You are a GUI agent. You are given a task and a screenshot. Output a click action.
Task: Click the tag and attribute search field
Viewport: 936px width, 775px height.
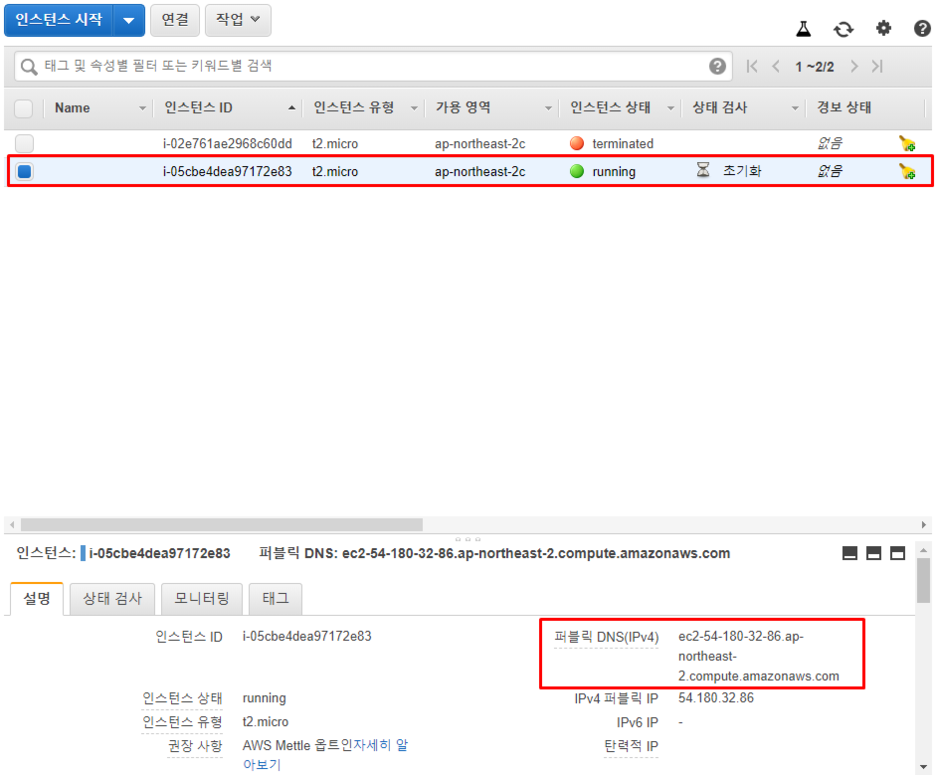[x=373, y=66]
